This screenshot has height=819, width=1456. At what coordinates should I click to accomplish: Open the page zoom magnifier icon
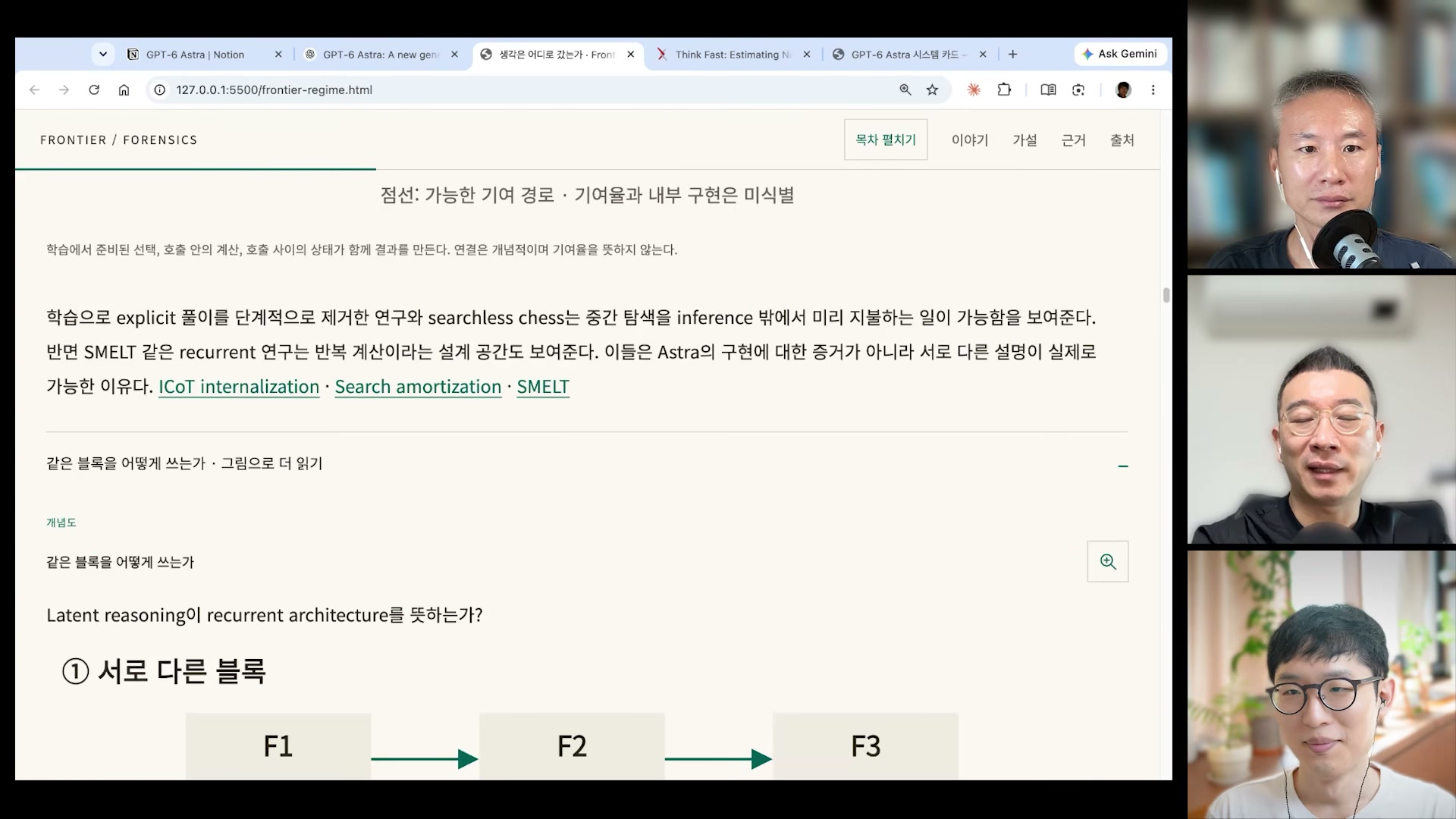coord(905,89)
